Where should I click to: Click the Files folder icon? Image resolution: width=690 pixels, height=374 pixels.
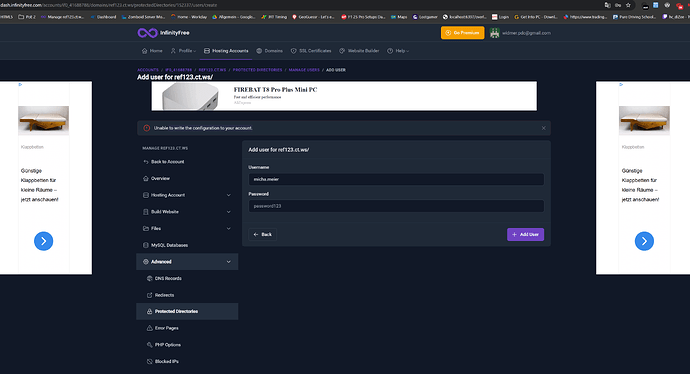point(146,229)
